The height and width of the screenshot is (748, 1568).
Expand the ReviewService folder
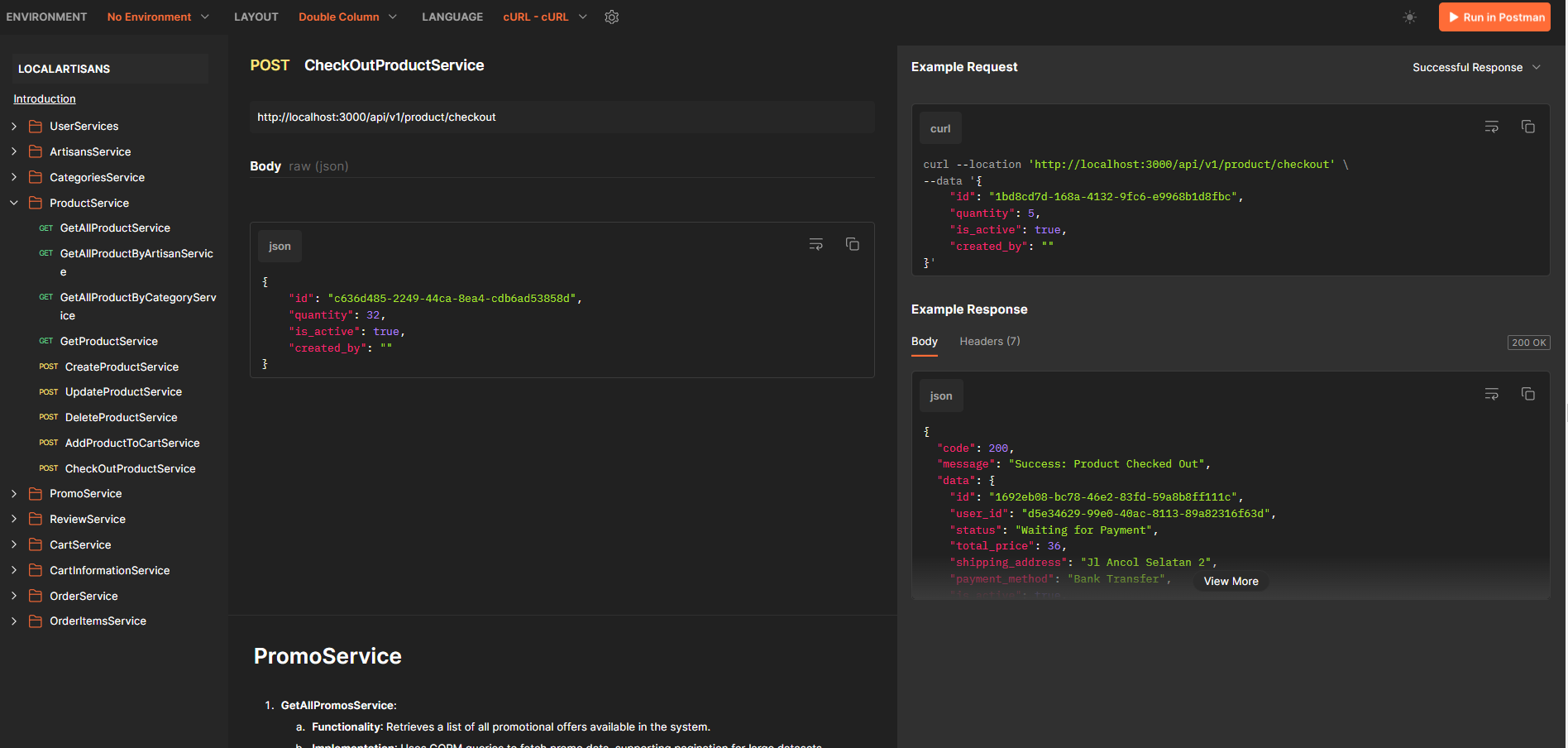tap(14, 519)
